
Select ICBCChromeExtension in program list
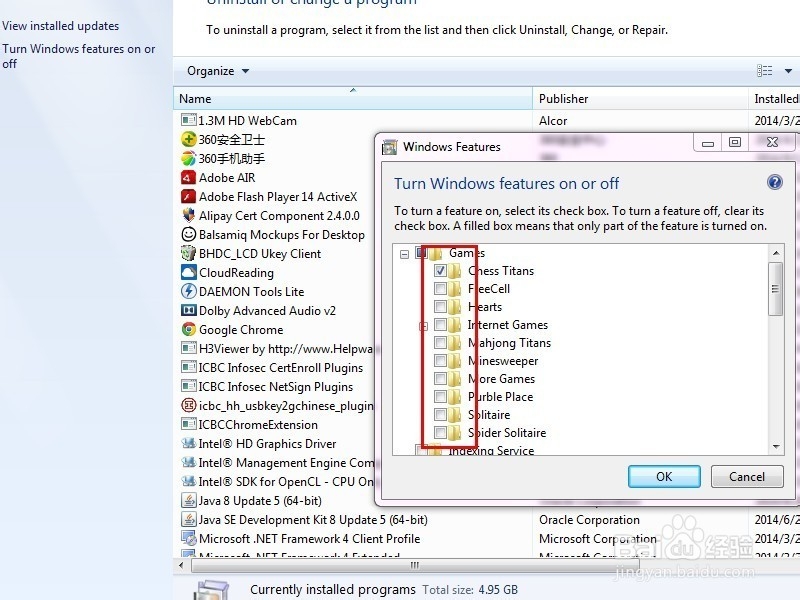[258, 424]
